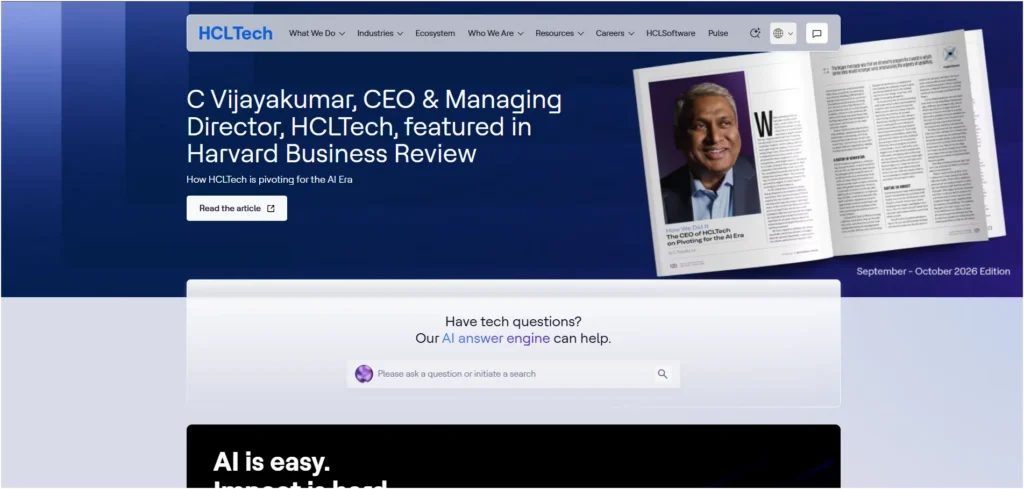This screenshot has width=1024, height=489.
Task: Click the 'AI is easy.' banner heading
Action: [272, 462]
